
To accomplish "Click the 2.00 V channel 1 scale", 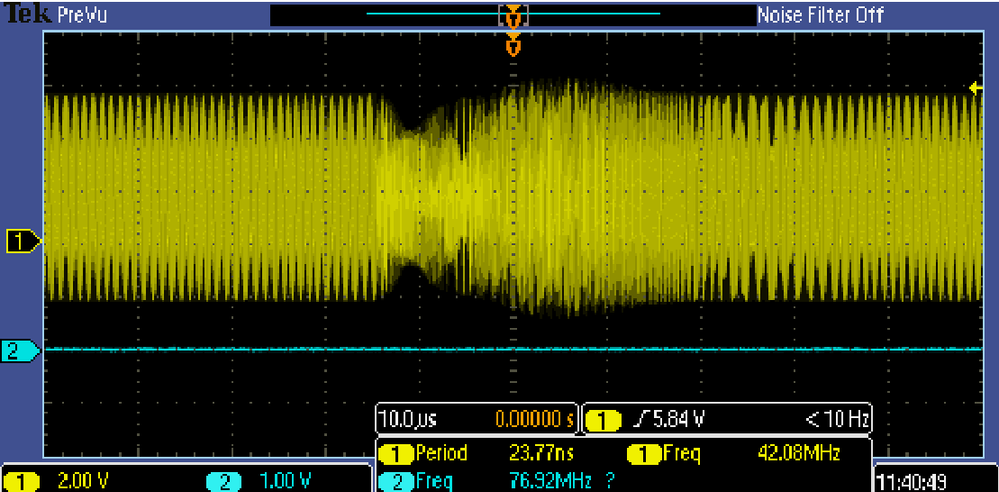I will 81,482.
